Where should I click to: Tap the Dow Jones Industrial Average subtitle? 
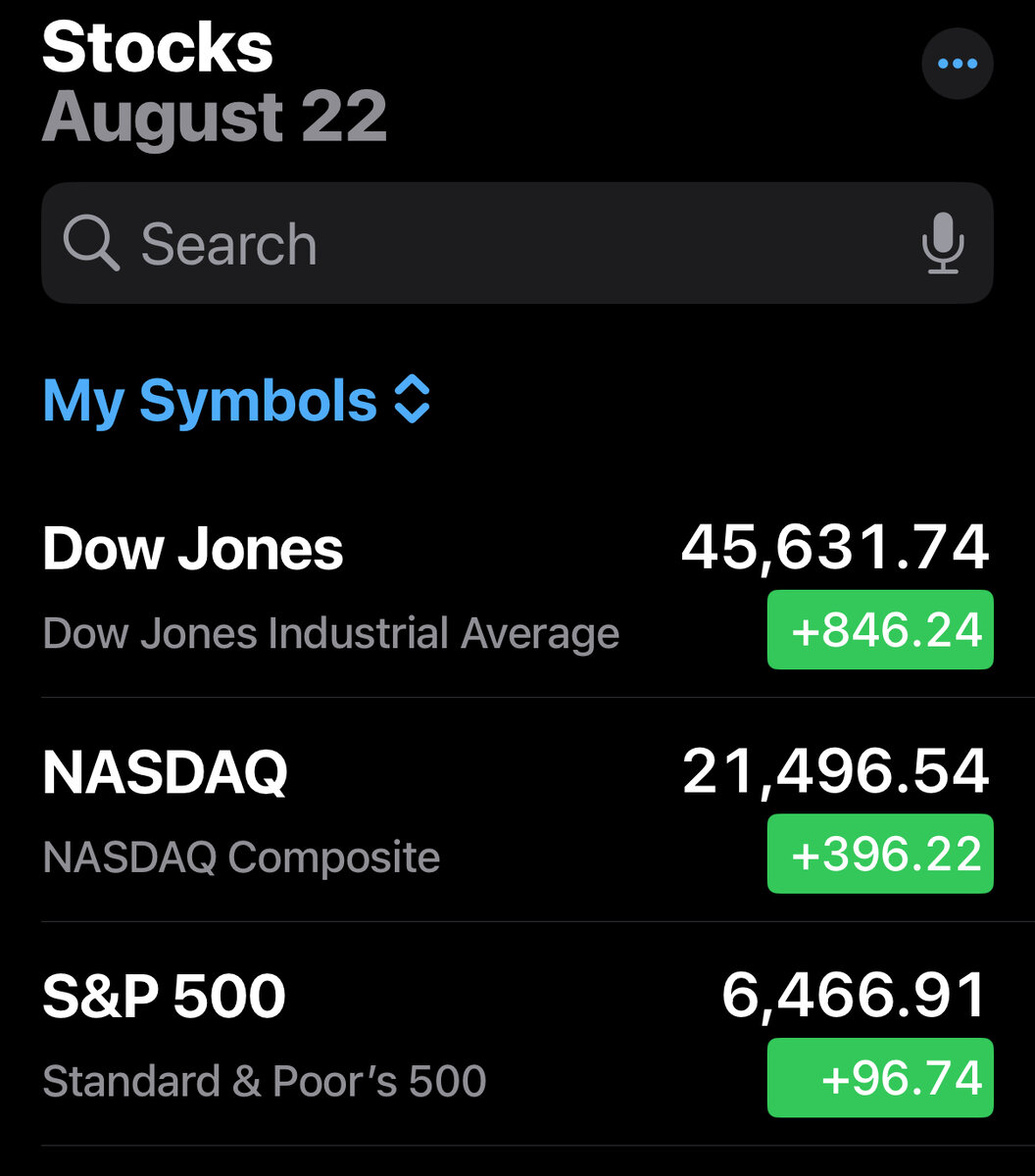point(331,633)
